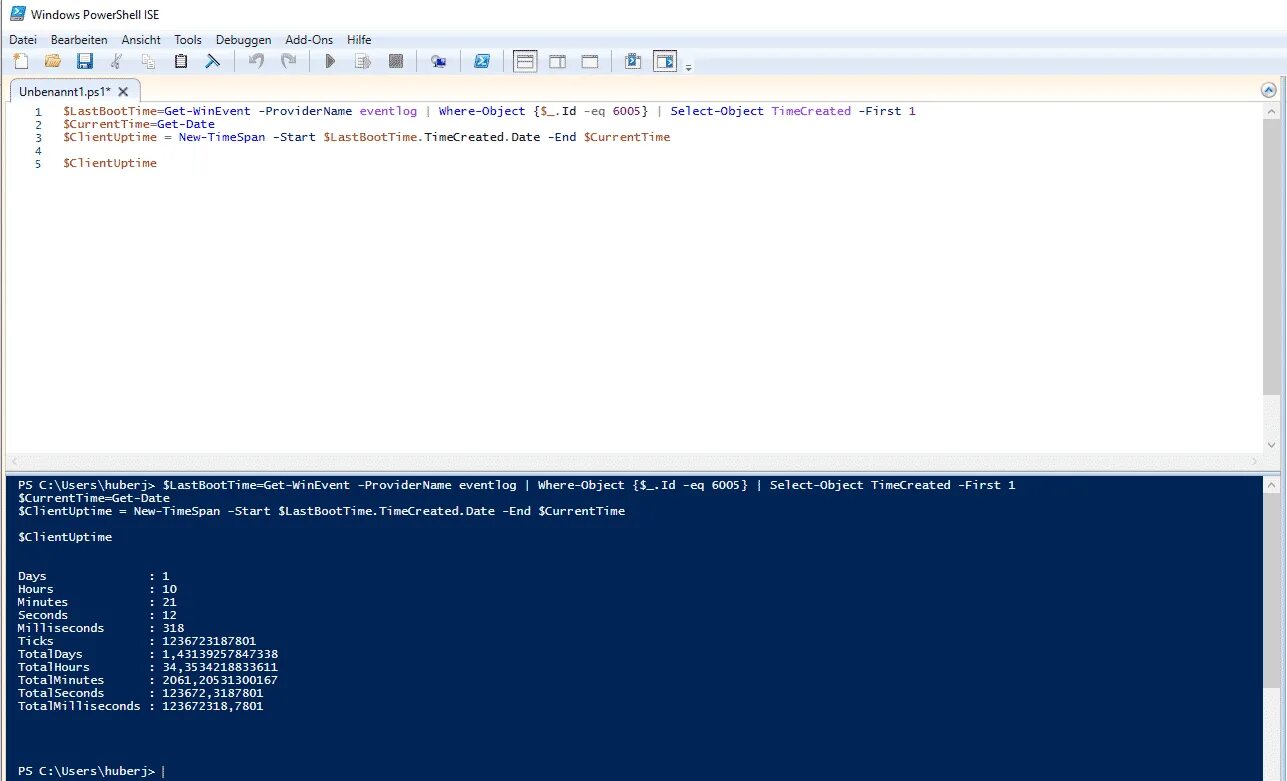1287x781 pixels.
Task: Click Get-Date in script line 2
Action: point(187,124)
